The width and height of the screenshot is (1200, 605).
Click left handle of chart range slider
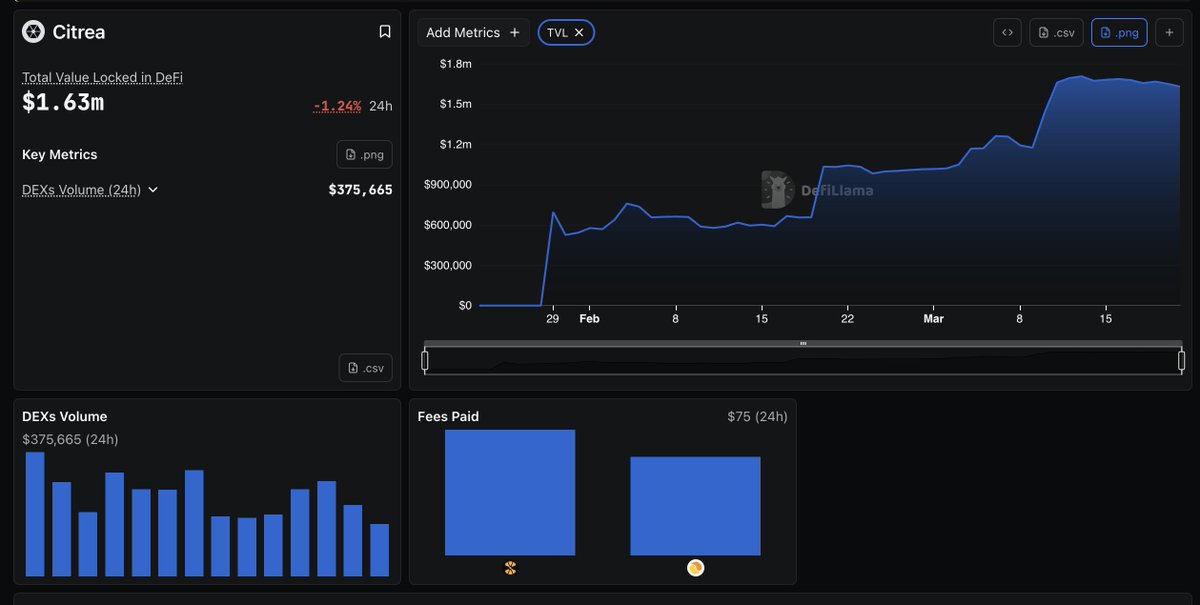[425, 360]
